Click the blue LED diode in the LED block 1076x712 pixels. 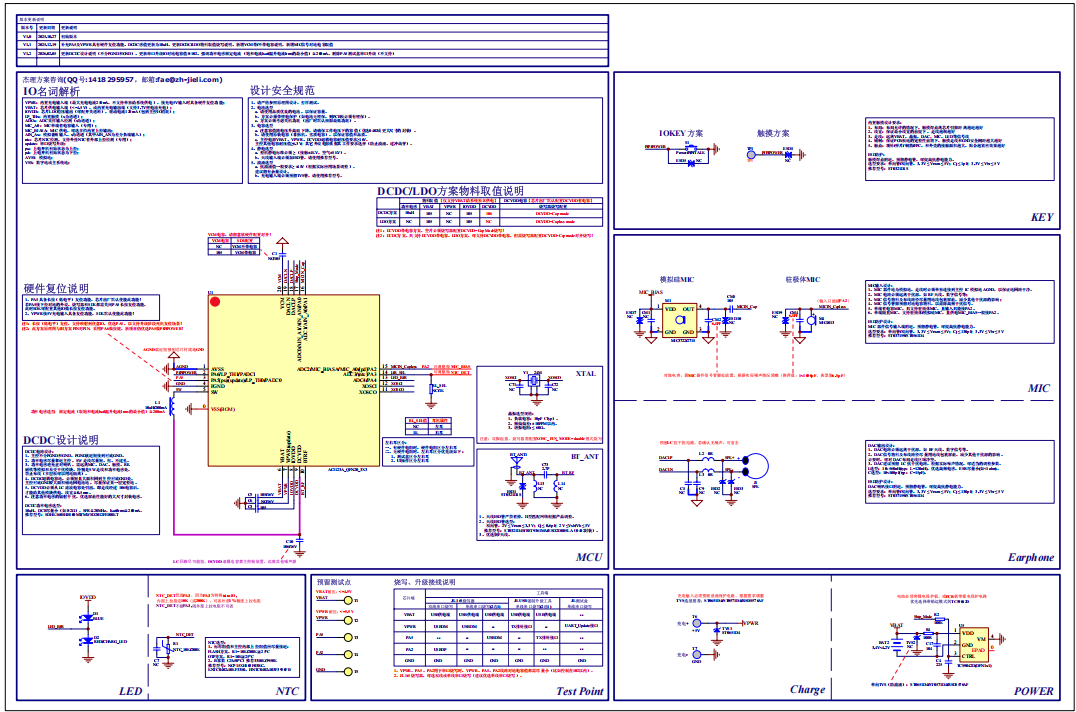pos(87,618)
